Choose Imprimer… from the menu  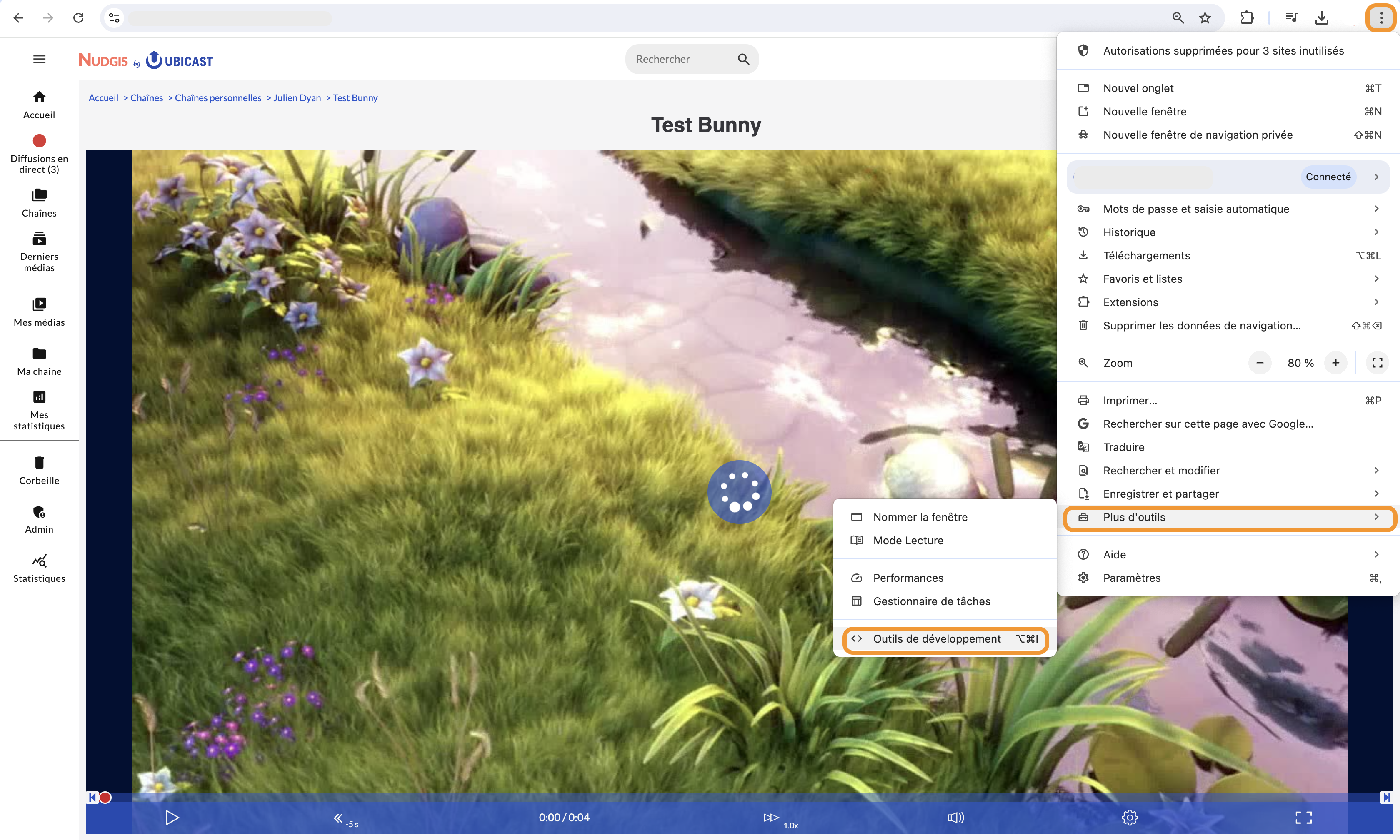coord(1228,400)
